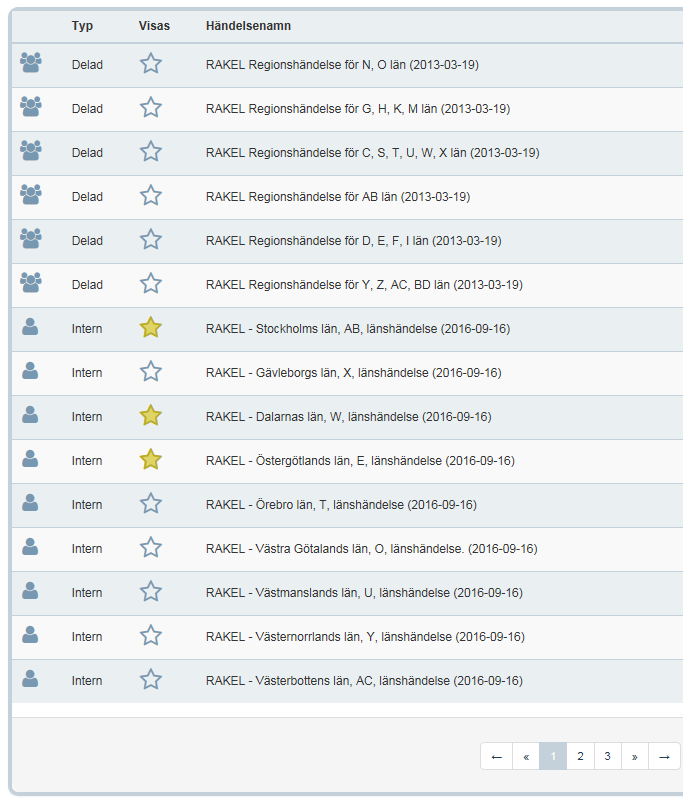Star the G, H, K, M län Regionshändelse
683x803 pixels.
151,108
